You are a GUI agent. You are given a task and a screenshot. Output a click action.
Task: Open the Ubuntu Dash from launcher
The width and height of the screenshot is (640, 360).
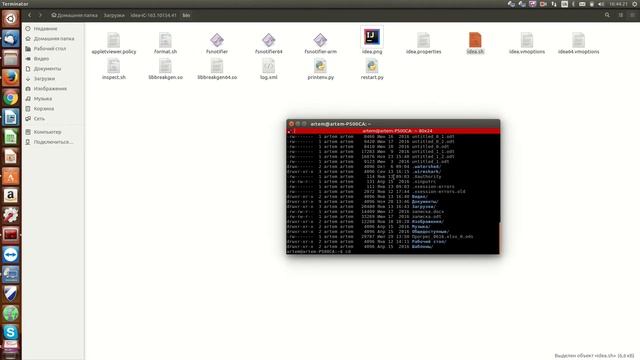11,18
